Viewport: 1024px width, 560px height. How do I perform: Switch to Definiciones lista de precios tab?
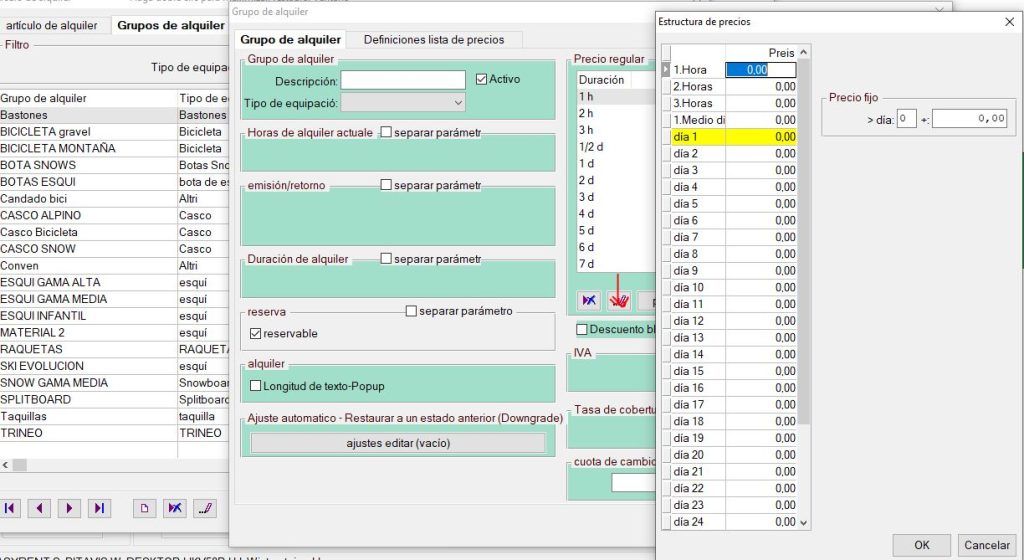click(434, 40)
